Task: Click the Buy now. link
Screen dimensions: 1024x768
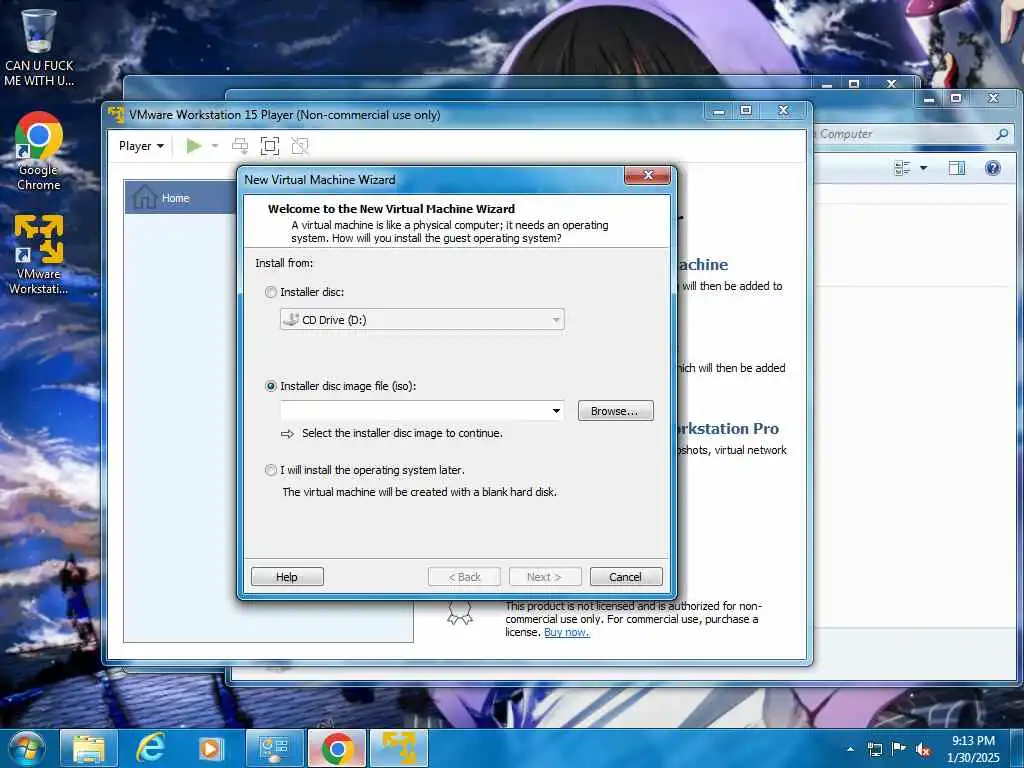Action: pos(567,632)
